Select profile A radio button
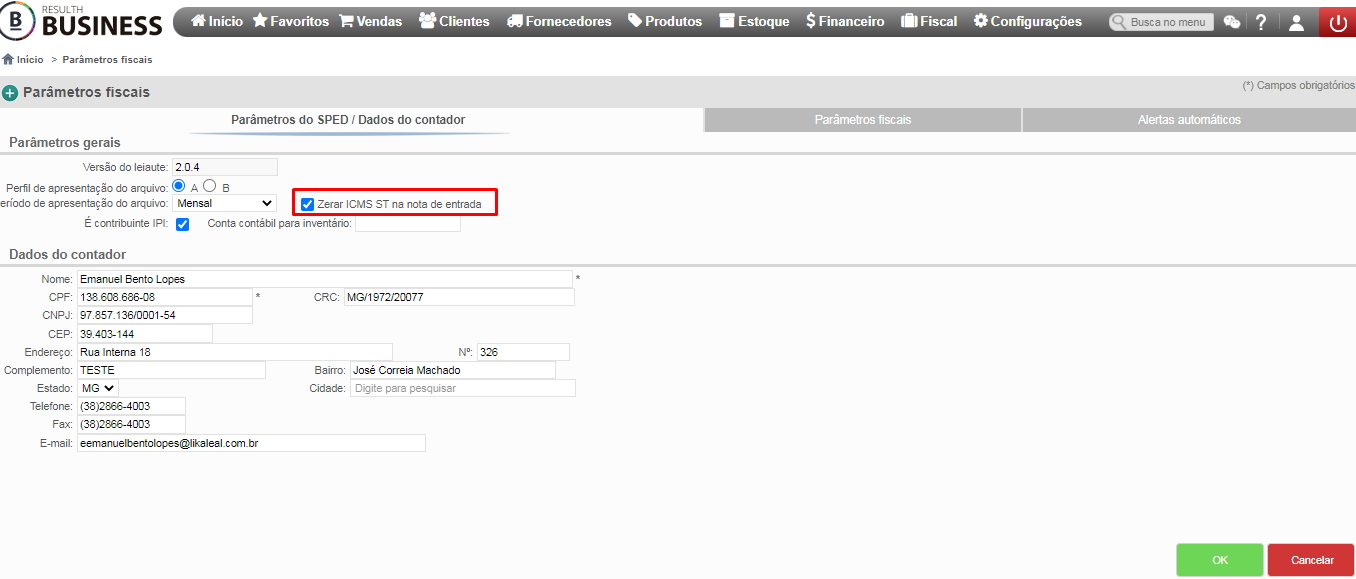 [179, 185]
